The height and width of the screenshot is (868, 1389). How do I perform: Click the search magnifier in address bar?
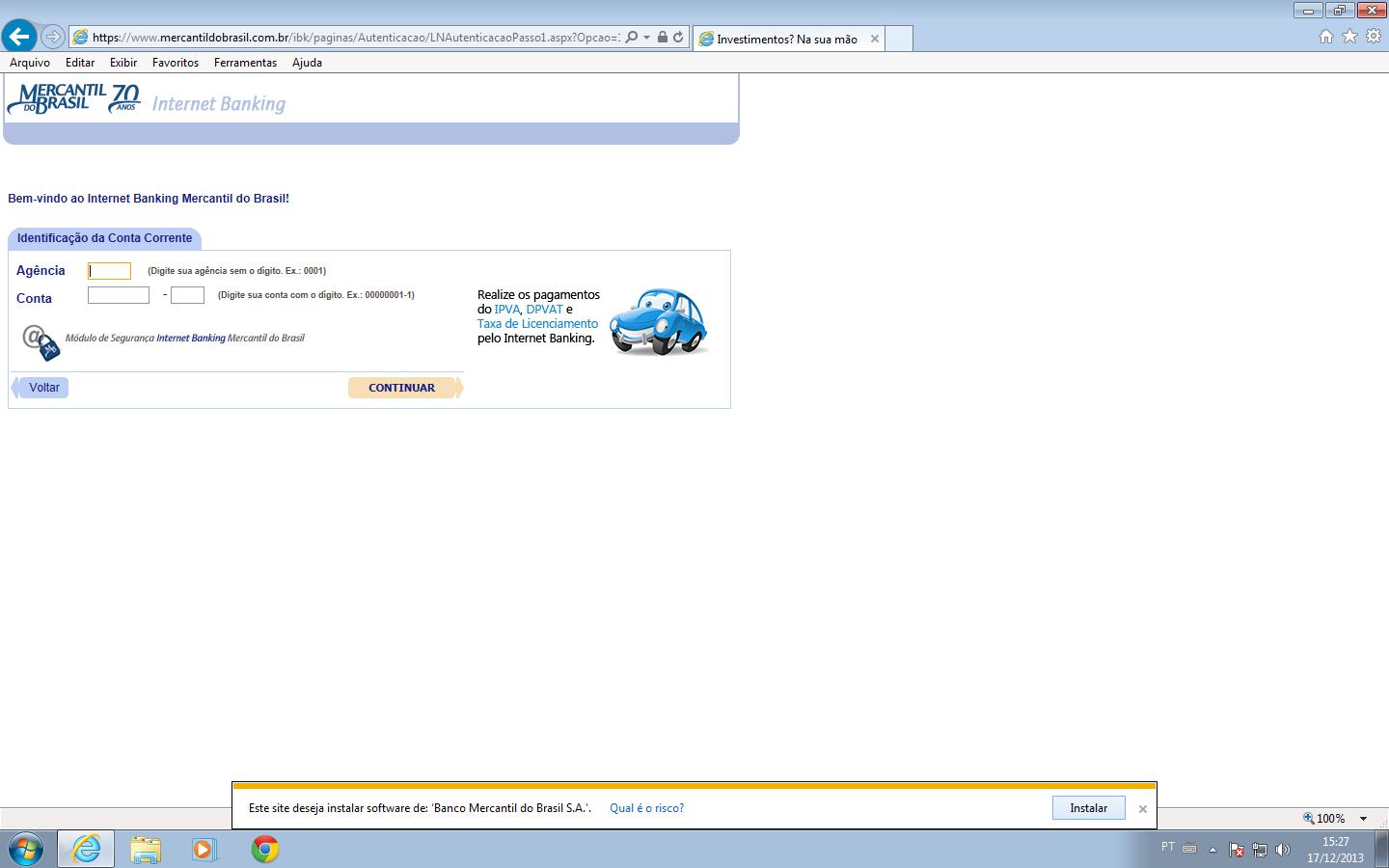(x=631, y=38)
